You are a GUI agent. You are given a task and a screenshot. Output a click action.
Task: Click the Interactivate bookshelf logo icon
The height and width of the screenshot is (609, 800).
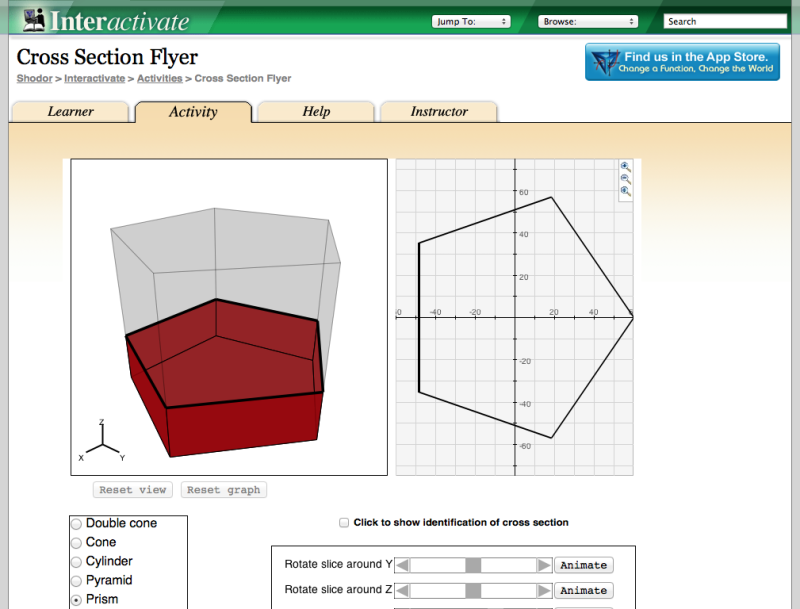[x=32, y=17]
